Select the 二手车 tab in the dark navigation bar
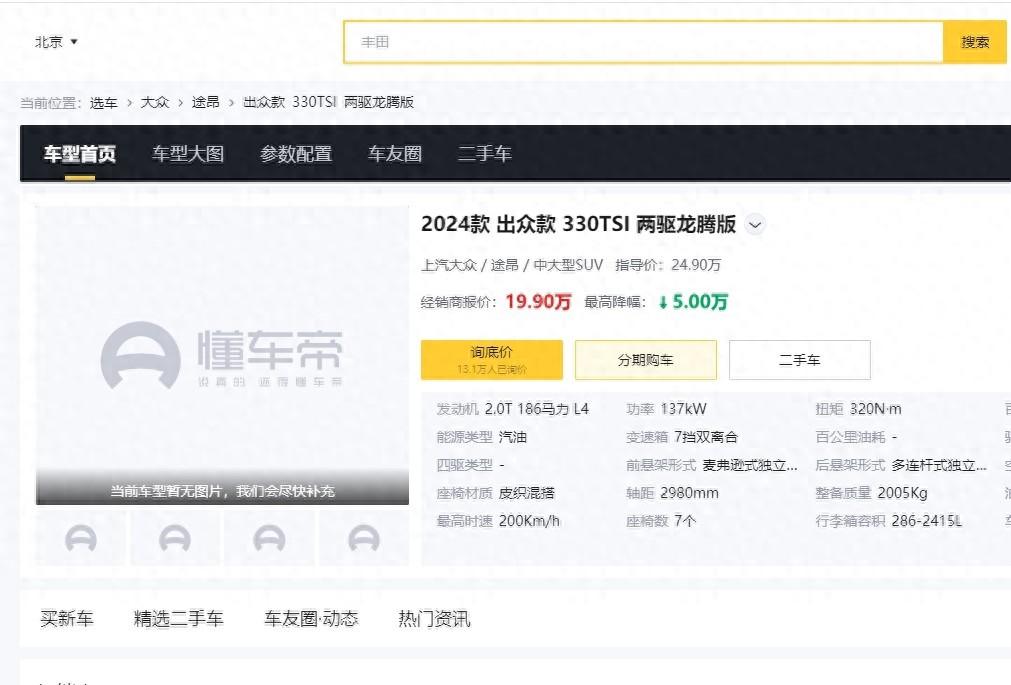1011x685 pixels. (x=484, y=154)
